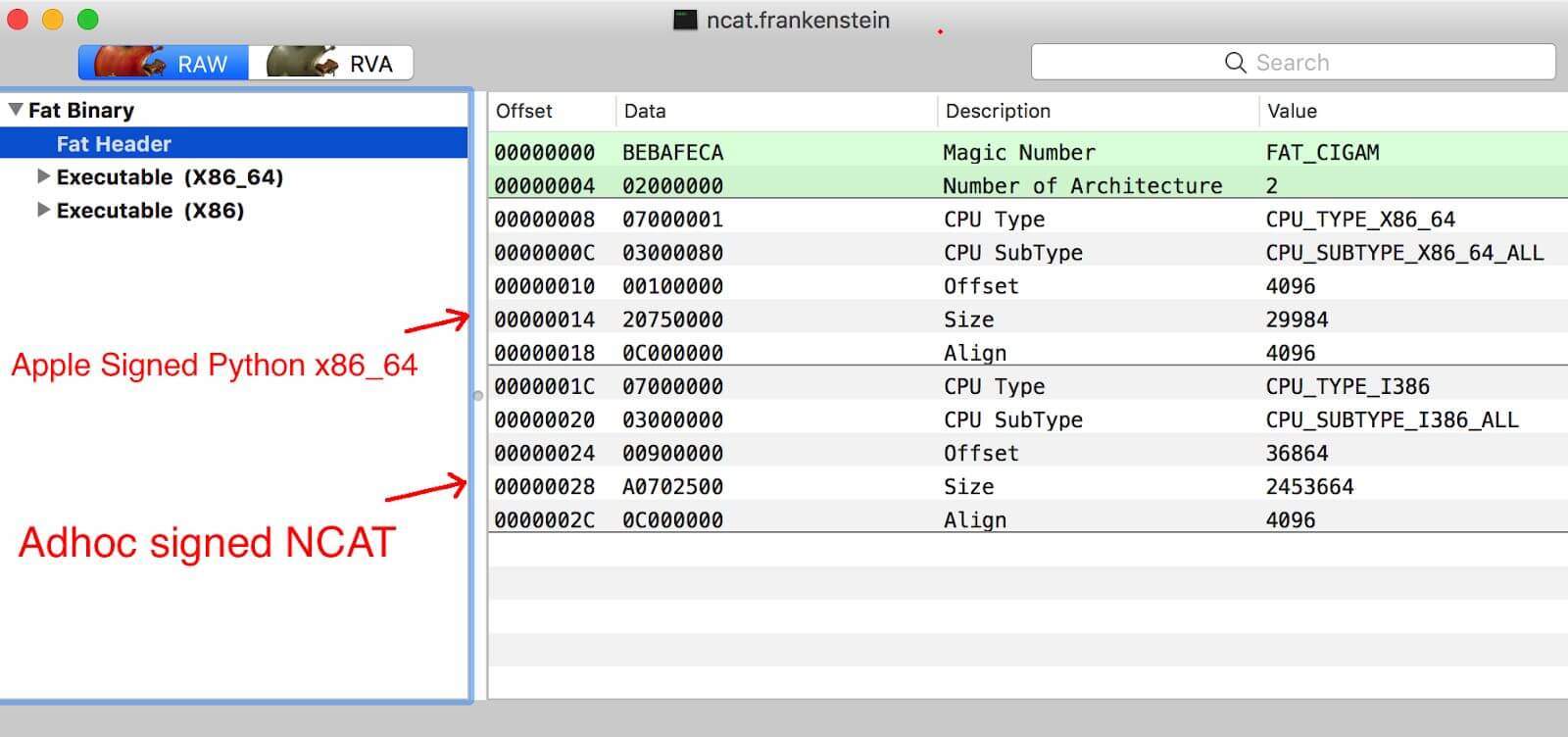Click the magnifying glass search icon
This screenshot has width=1568, height=737.
1236,63
